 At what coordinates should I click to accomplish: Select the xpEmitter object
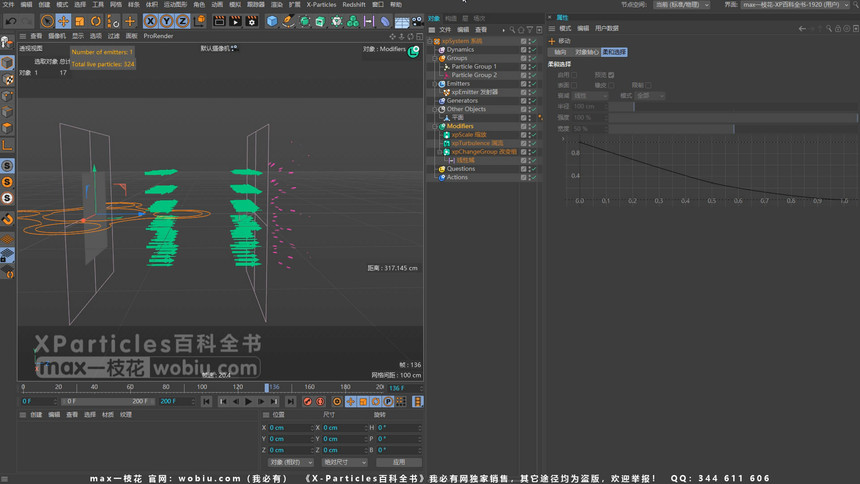tap(474, 92)
